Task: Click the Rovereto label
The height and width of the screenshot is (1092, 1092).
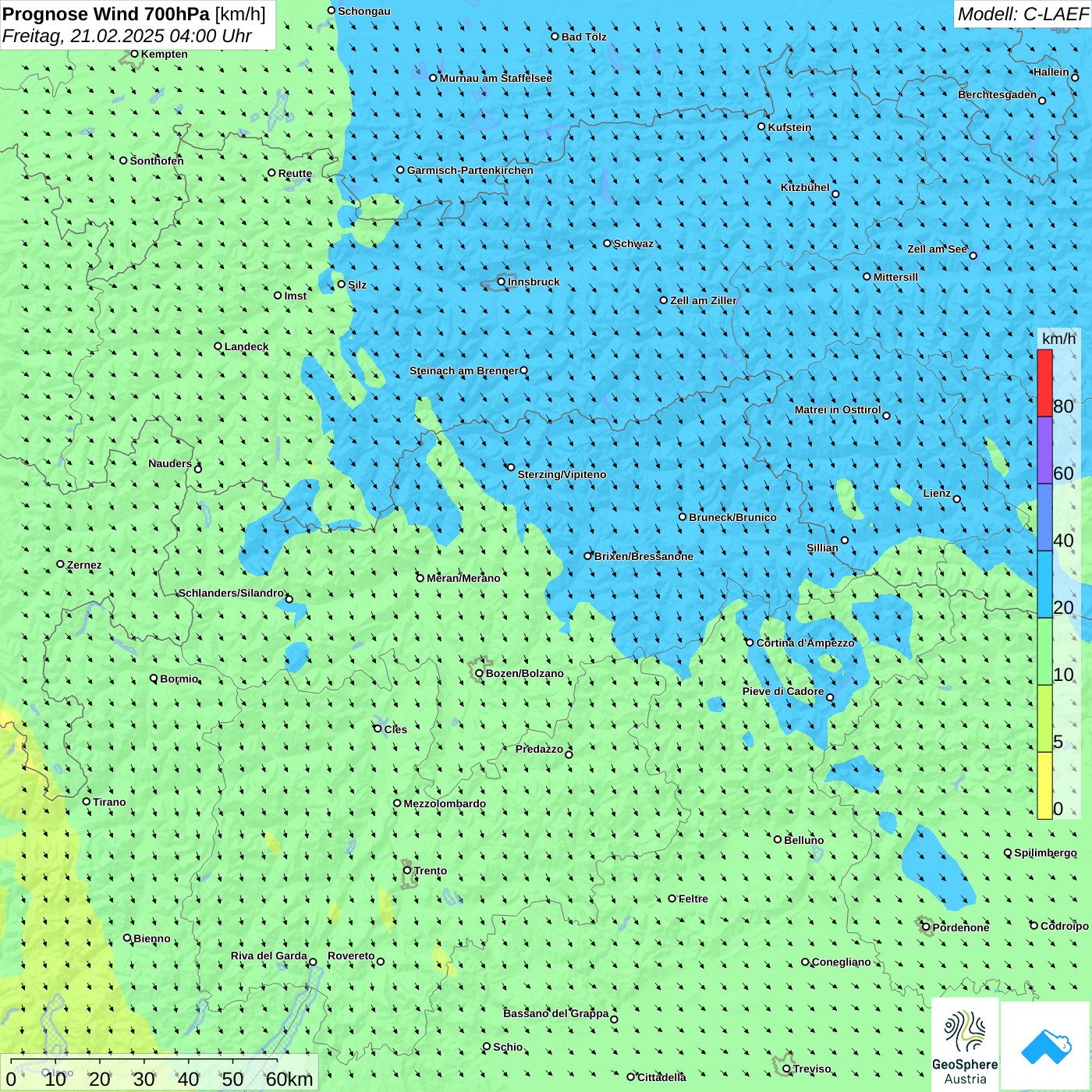Action: 351,955
